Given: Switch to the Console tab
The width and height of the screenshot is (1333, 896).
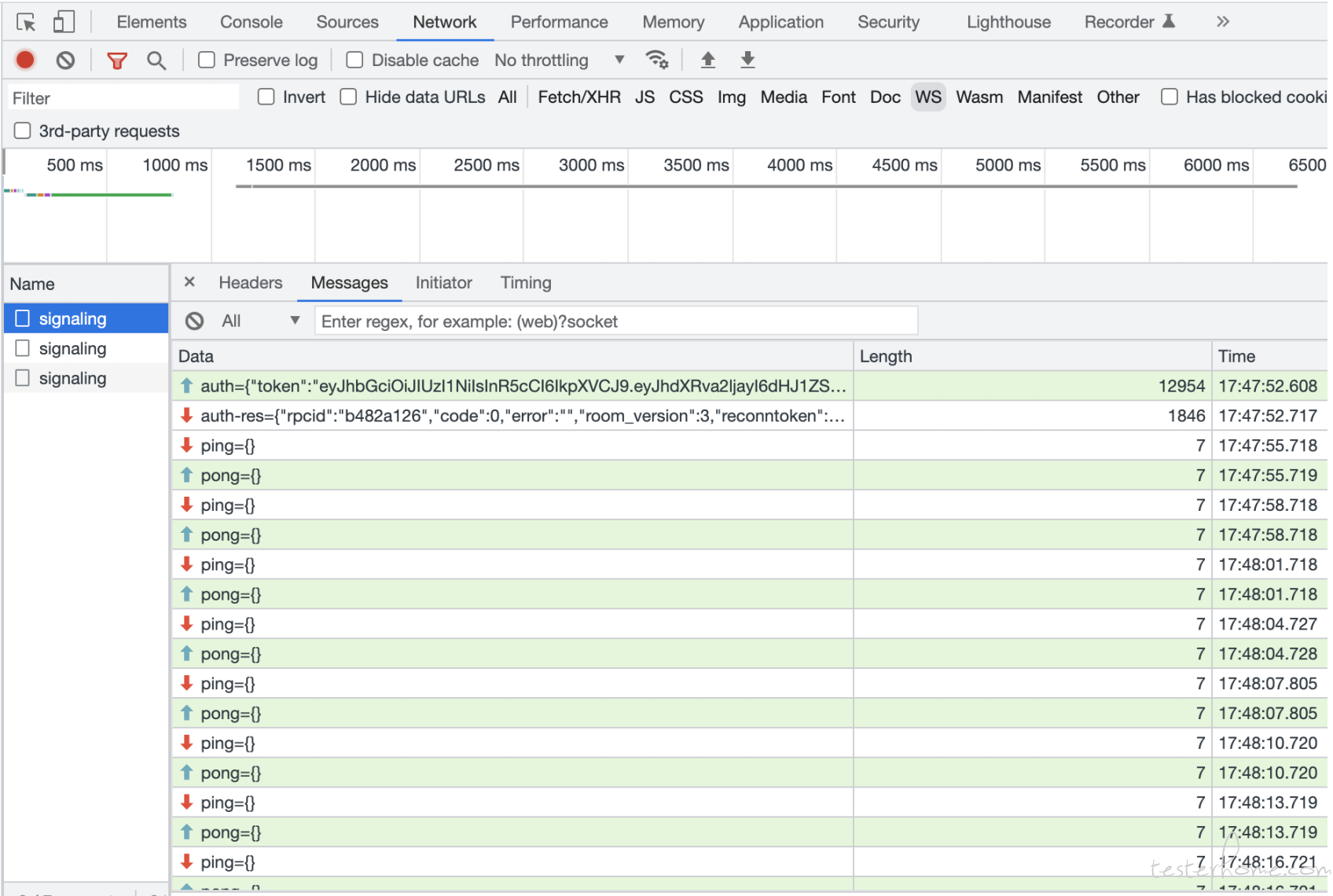Looking at the screenshot, I should (252, 22).
